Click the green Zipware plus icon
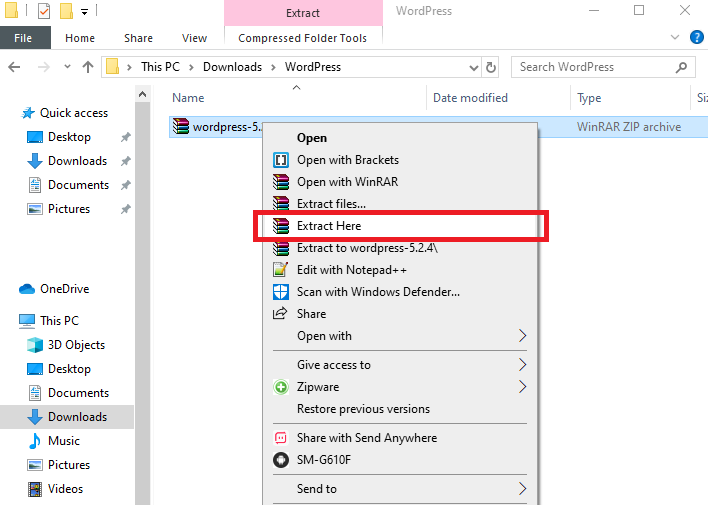 tap(281, 387)
